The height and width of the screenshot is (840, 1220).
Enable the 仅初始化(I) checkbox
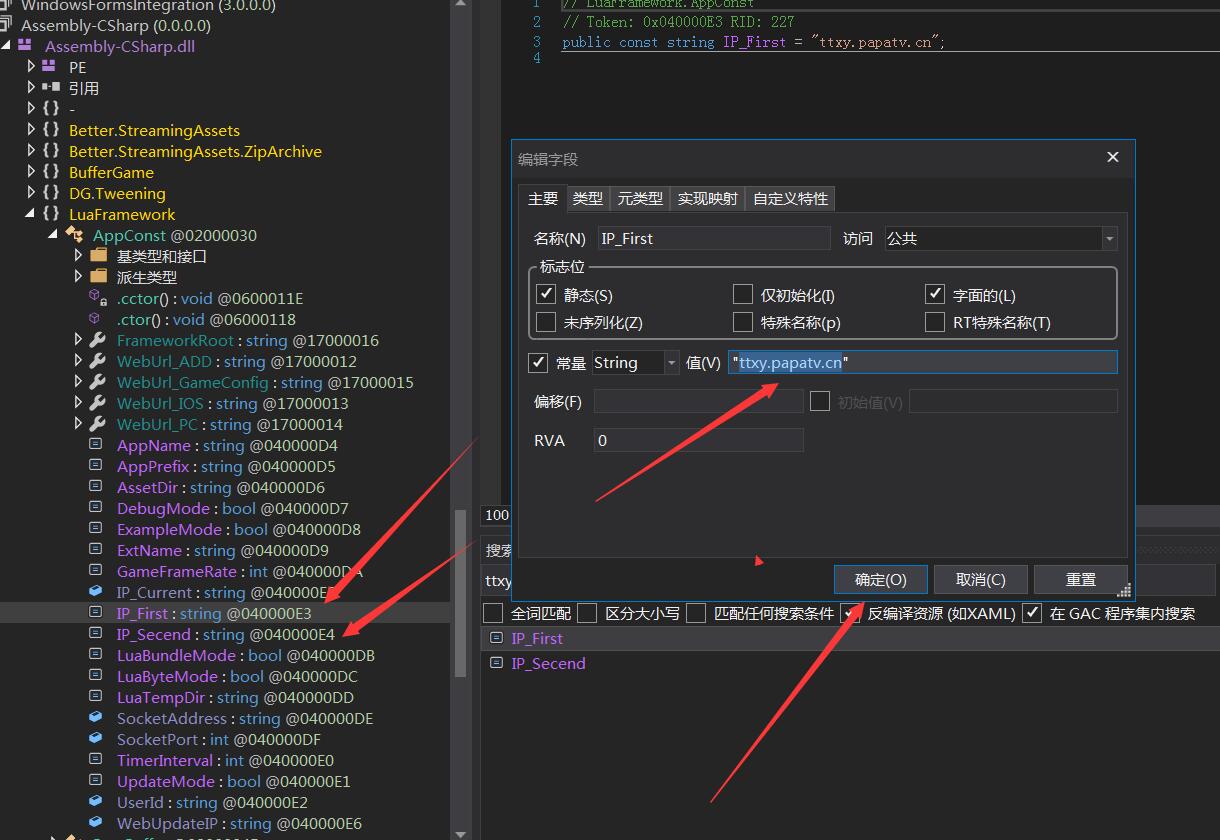pos(742,294)
